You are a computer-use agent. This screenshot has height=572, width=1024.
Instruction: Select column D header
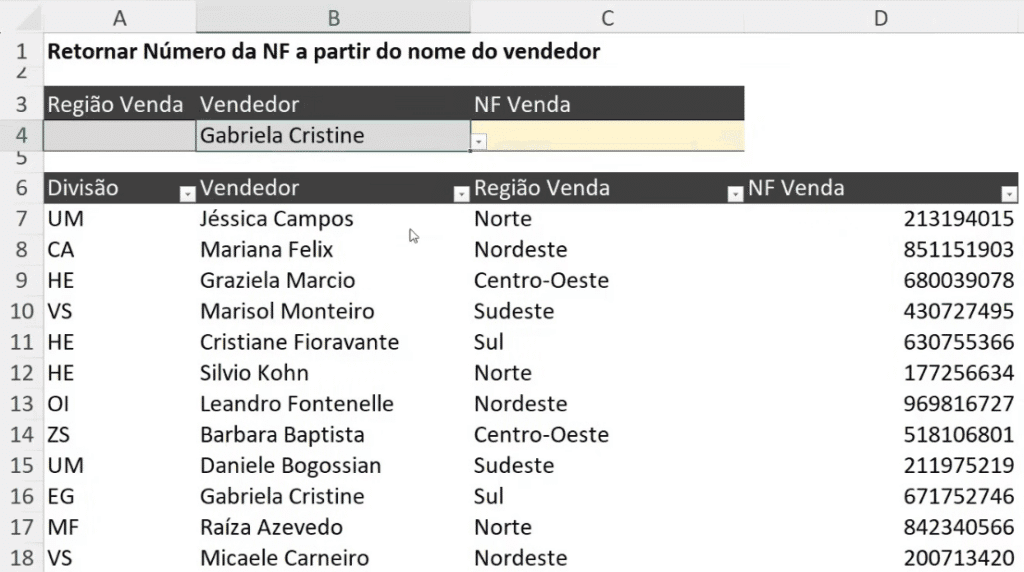coord(880,17)
